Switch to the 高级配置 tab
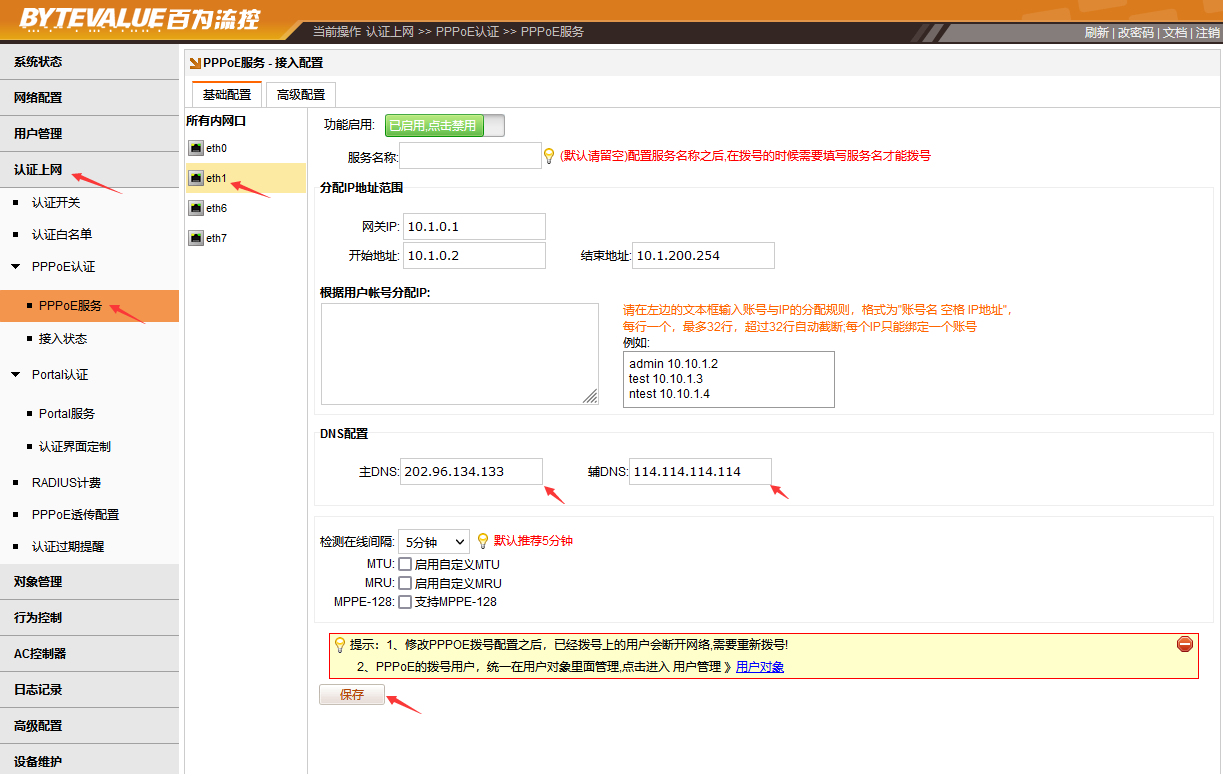This screenshot has width=1223, height=774. coord(301,95)
